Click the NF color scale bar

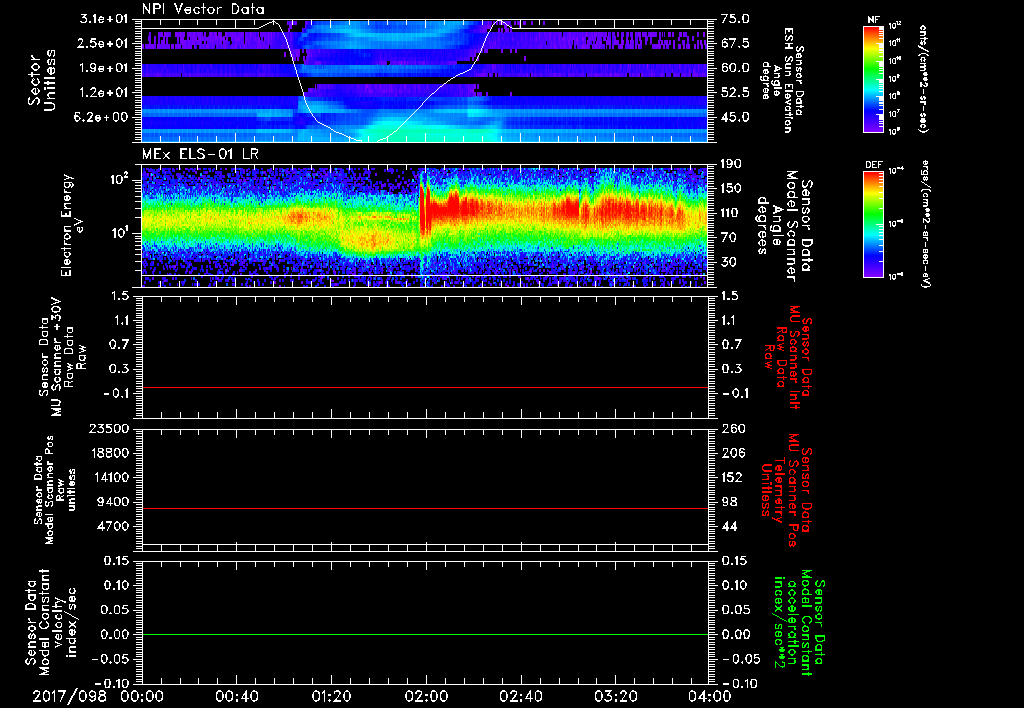pyautogui.click(x=872, y=78)
